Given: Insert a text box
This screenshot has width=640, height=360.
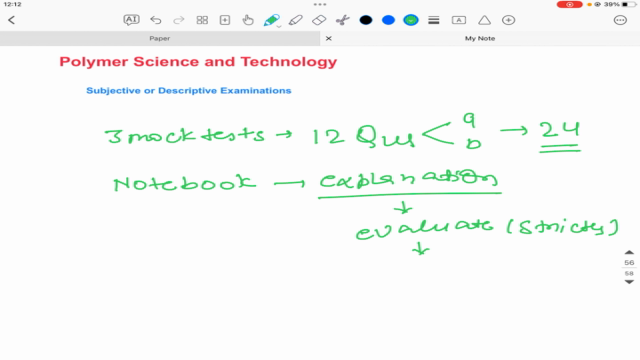Looking at the screenshot, I should 459,20.
